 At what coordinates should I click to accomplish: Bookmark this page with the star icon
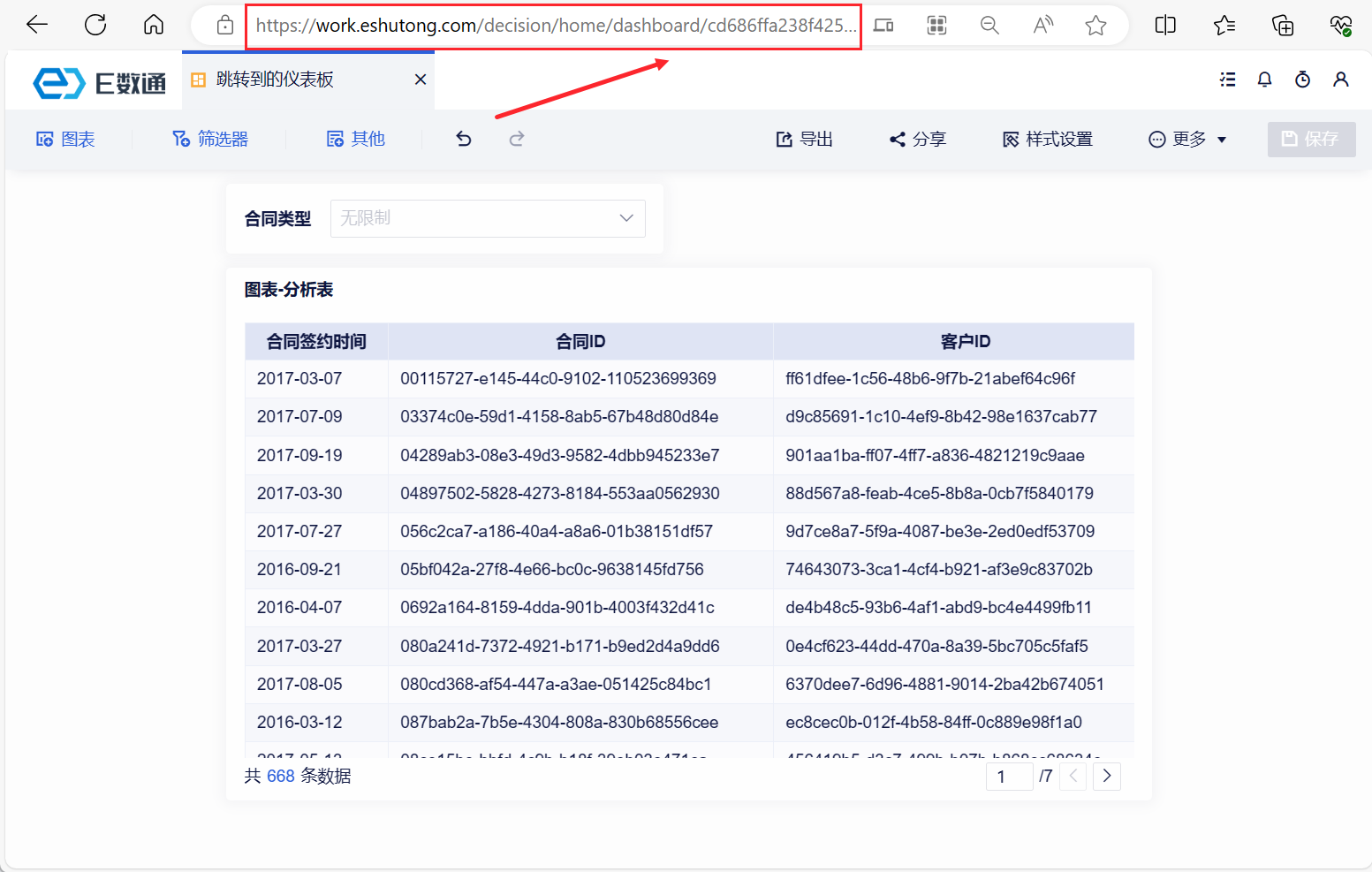(1096, 26)
